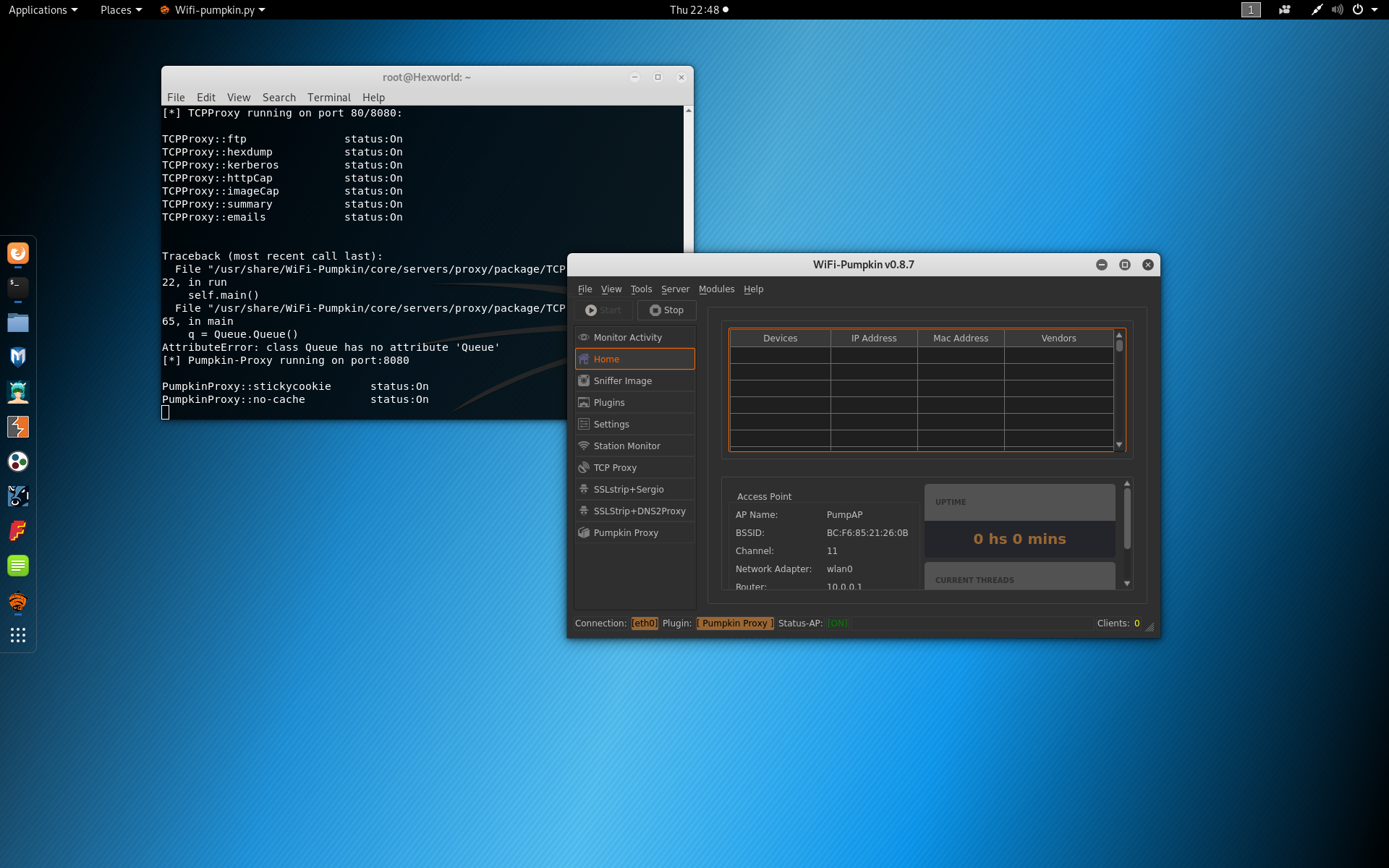Toggle the Monitor Activity eye view
Image resolution: width=1389 pixels, height=868 pixels.
coord(626,337)
